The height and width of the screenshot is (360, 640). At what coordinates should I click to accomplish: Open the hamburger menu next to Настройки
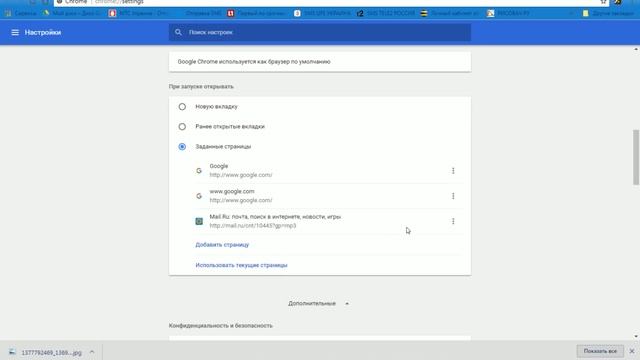15,32
